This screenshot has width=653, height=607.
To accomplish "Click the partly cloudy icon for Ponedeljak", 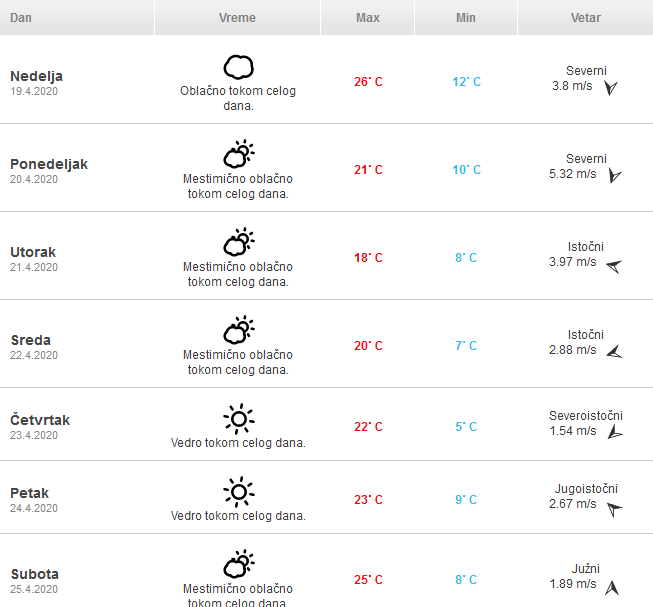I will click(238, 155).
